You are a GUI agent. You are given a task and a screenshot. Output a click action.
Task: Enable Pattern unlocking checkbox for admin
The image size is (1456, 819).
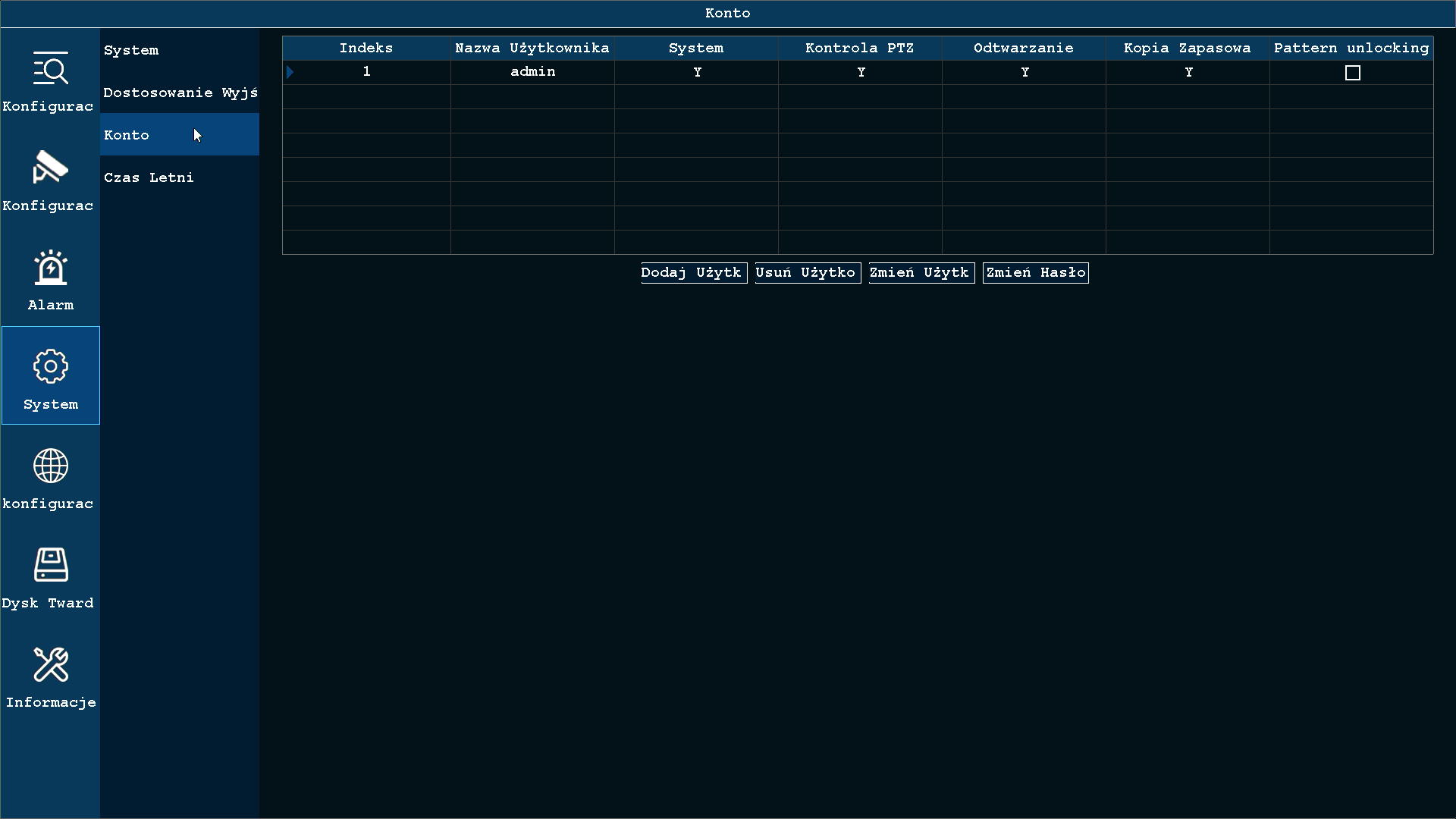pyautogui.click(x=1352, y=73)
